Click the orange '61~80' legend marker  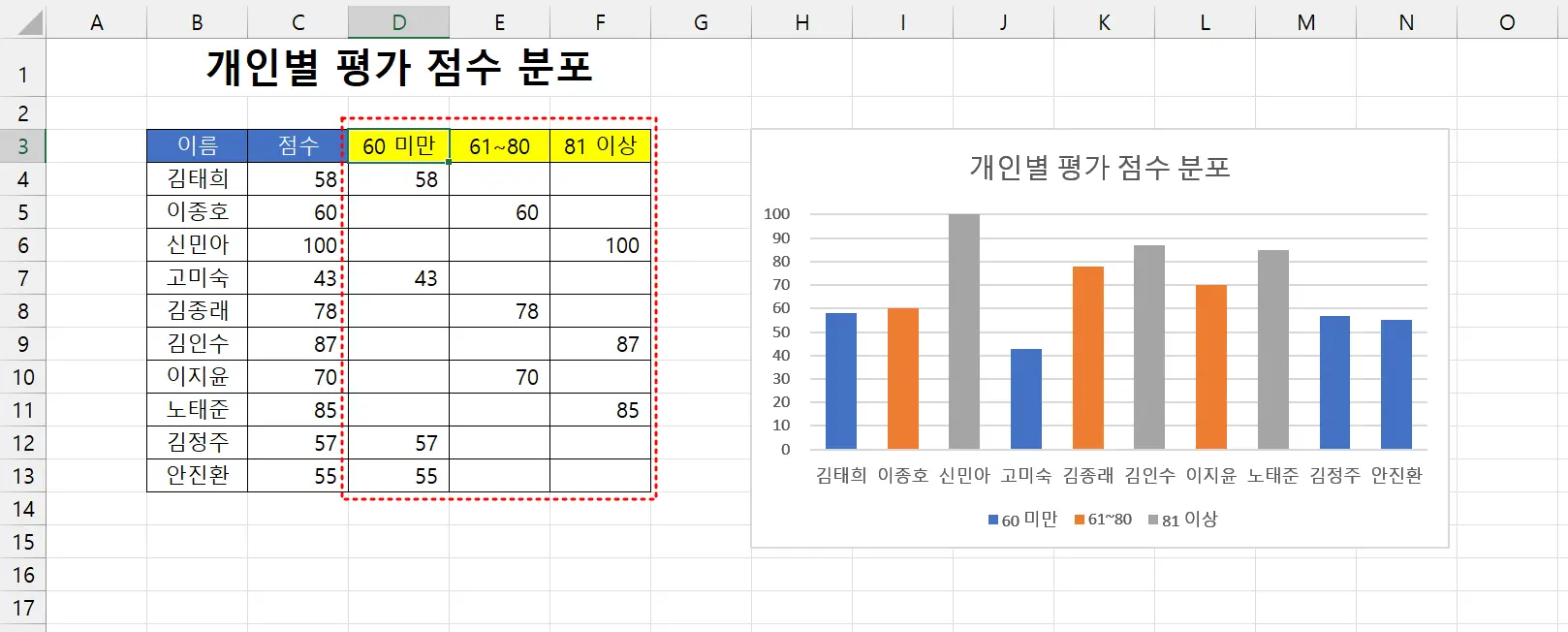click(x=1080, y=521)
